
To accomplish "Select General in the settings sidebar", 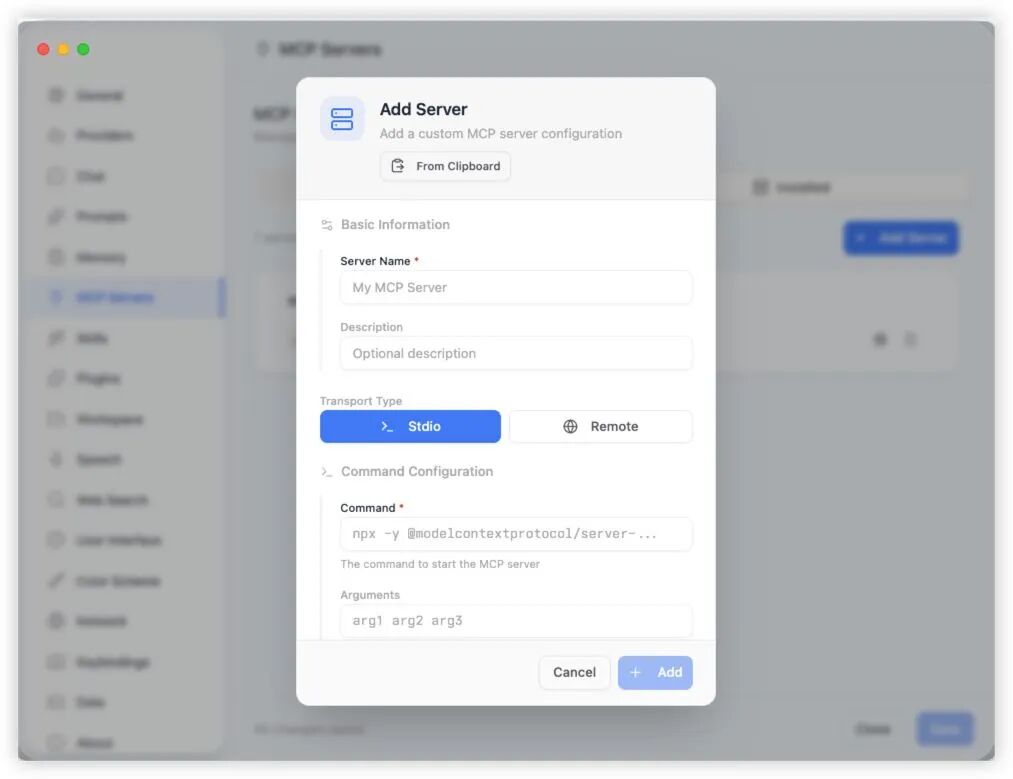I will [99, 95].
